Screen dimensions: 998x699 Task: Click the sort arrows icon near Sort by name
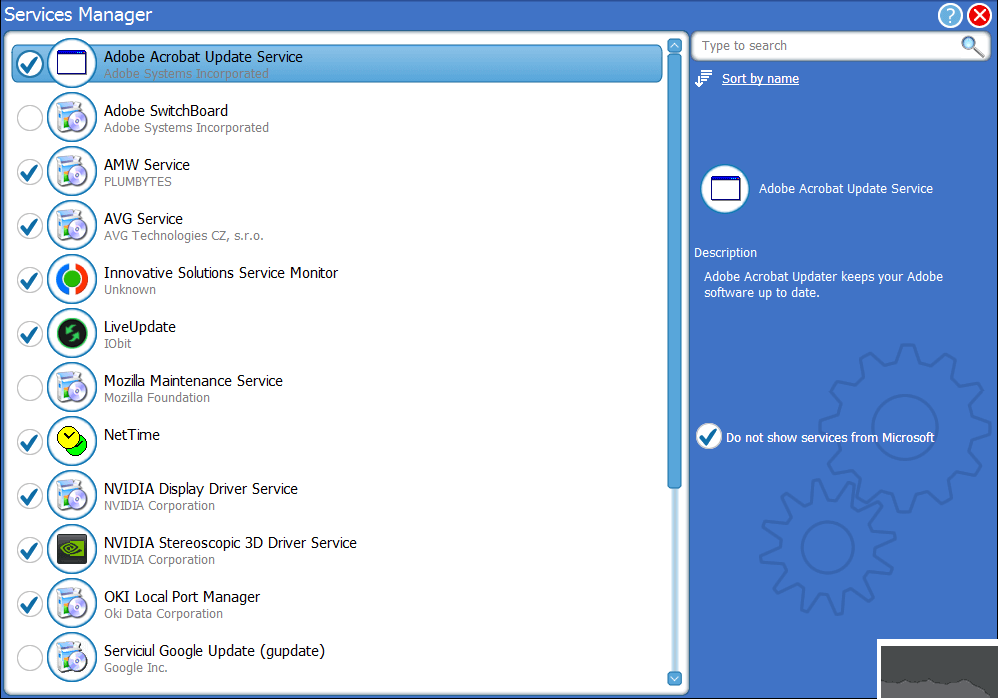(706, 78)
